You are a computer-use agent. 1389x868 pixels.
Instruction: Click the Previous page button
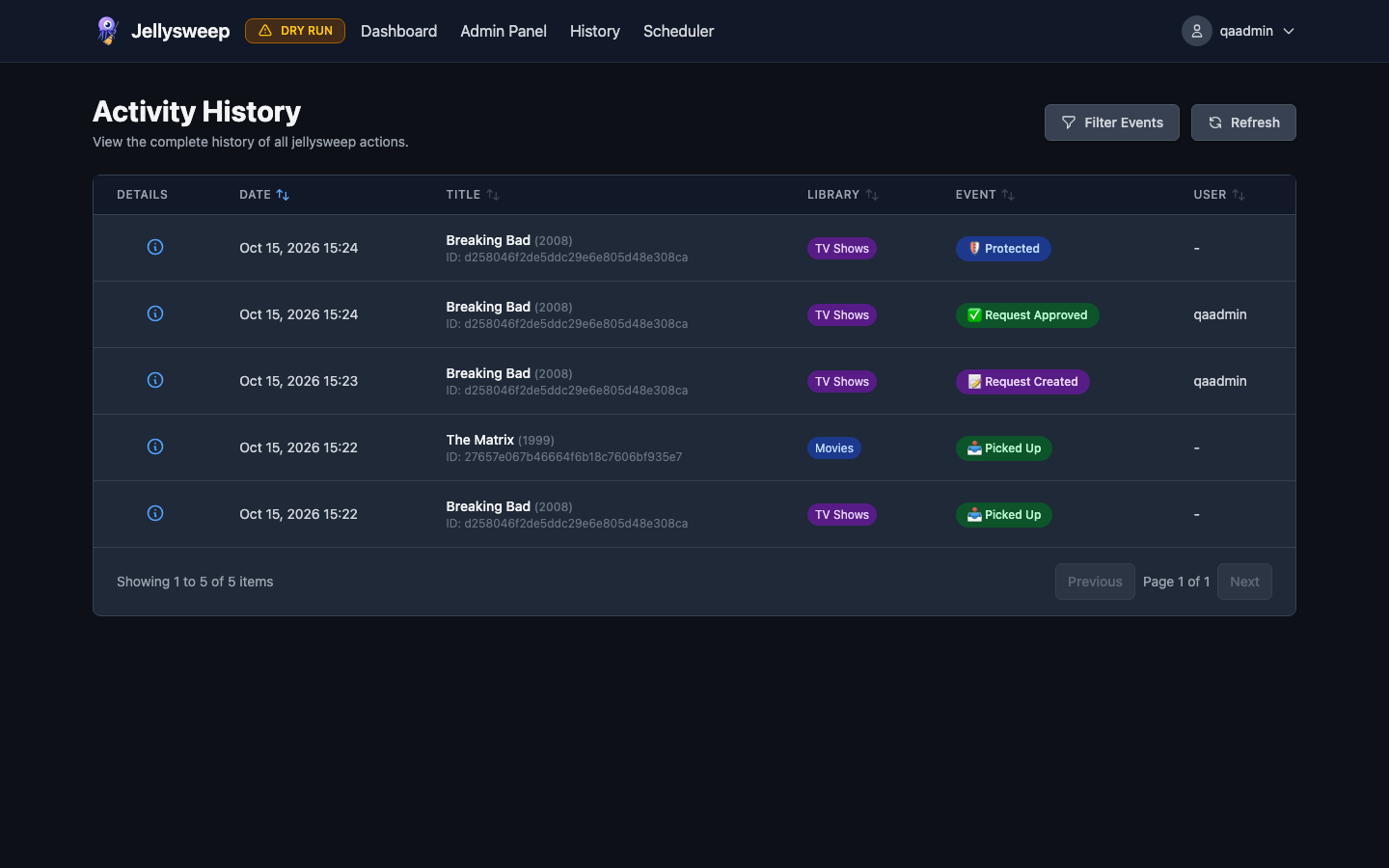point(1095,582)
